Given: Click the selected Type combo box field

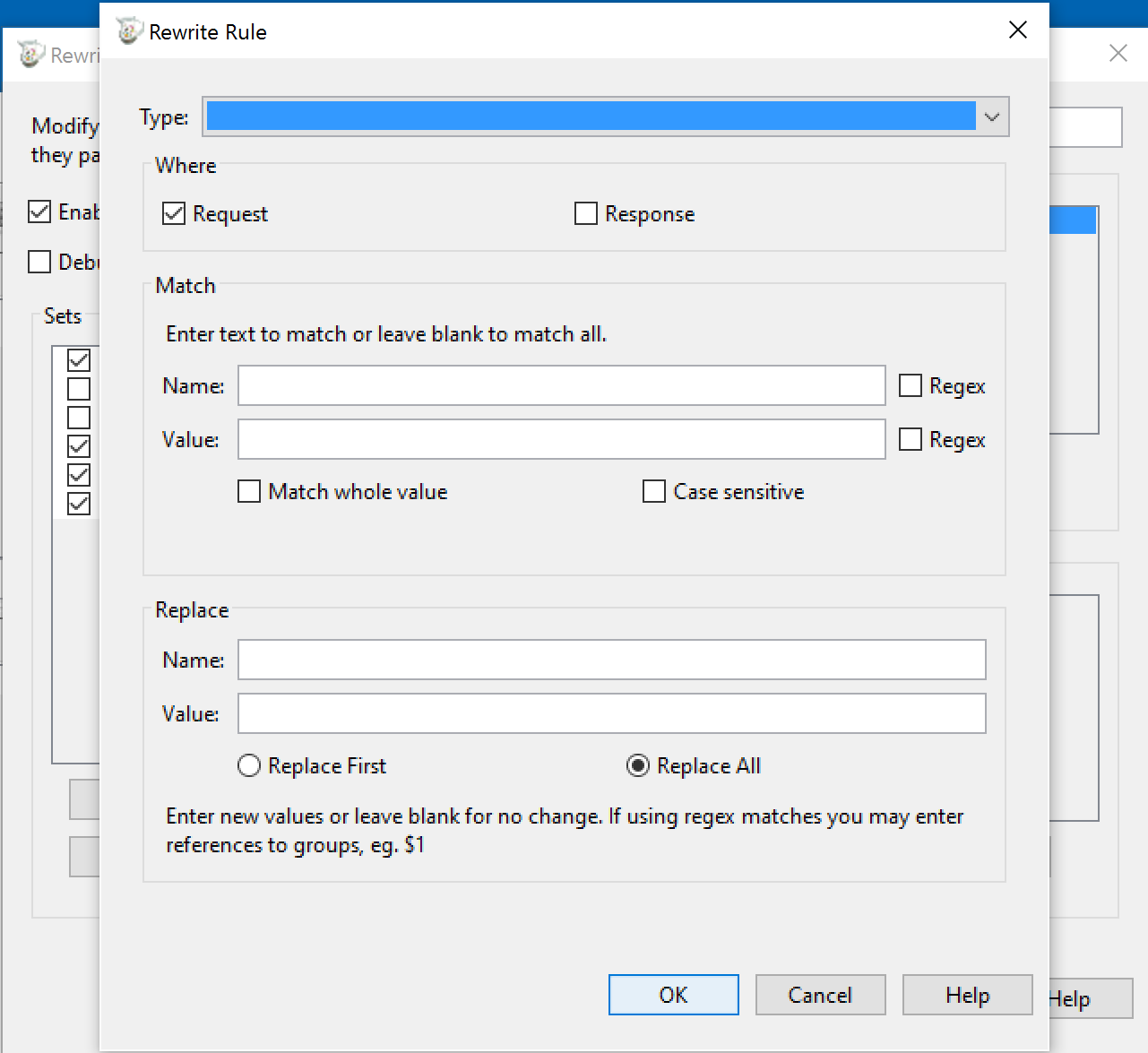Looking at the screenshot, I should (x=590, y=117).
